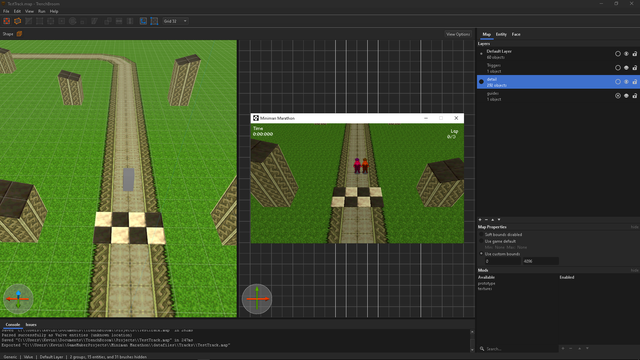
Task: Select the Edge tool
Action: [x=51, y=21]
